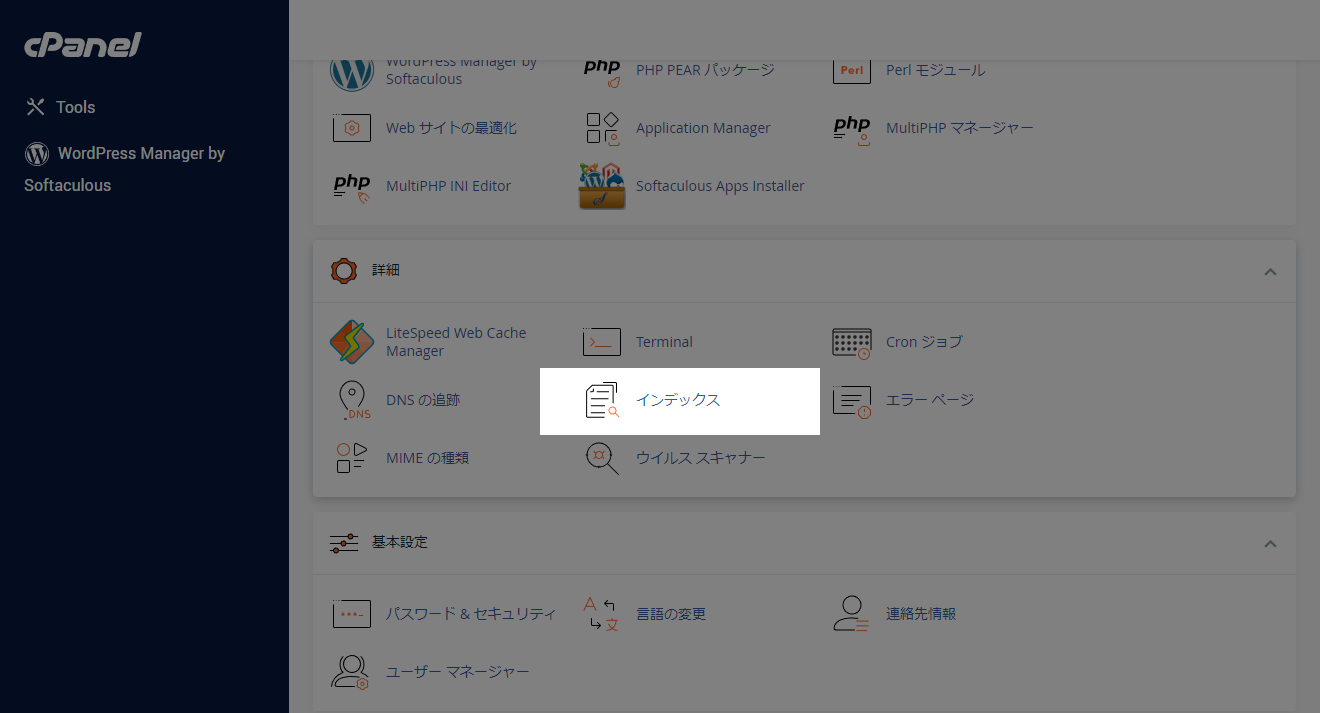Open the ユーザー マネージャー icon
This screenshot has width=1320, height=713.
(x=352, y=670)
